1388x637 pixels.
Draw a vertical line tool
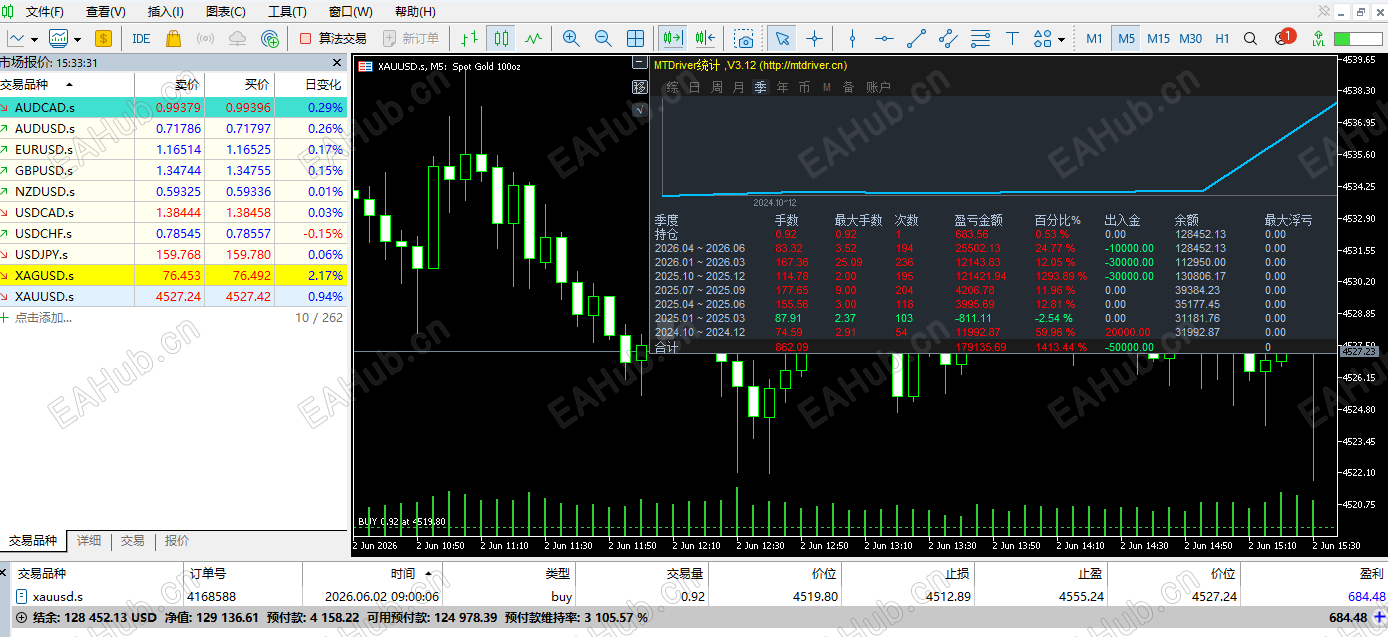pos(852,38)
